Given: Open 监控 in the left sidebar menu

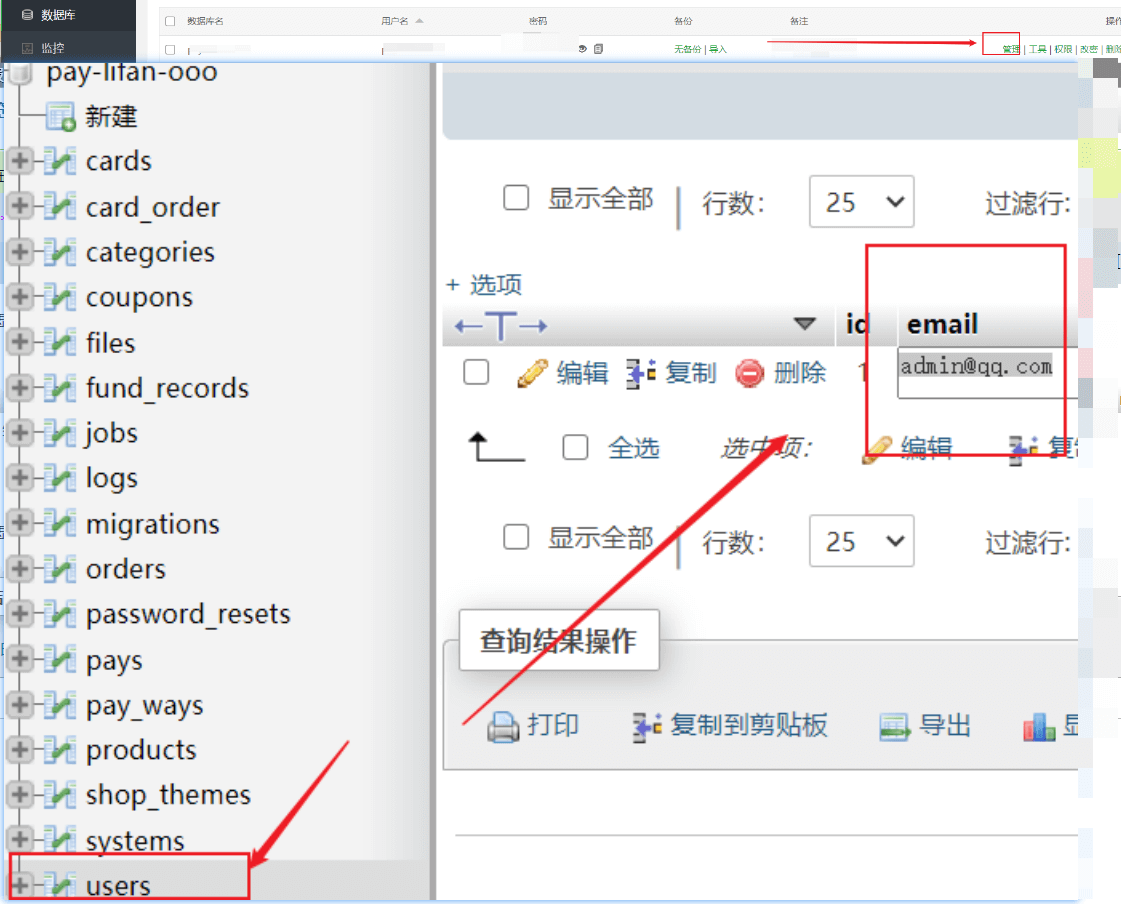Looking at the screenshot, I should 52,47.
